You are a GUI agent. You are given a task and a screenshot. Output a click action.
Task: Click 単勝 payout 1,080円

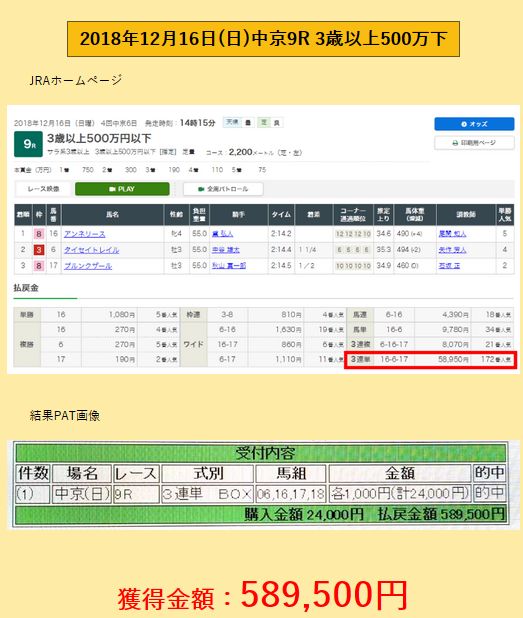click(x=122, y=315)
